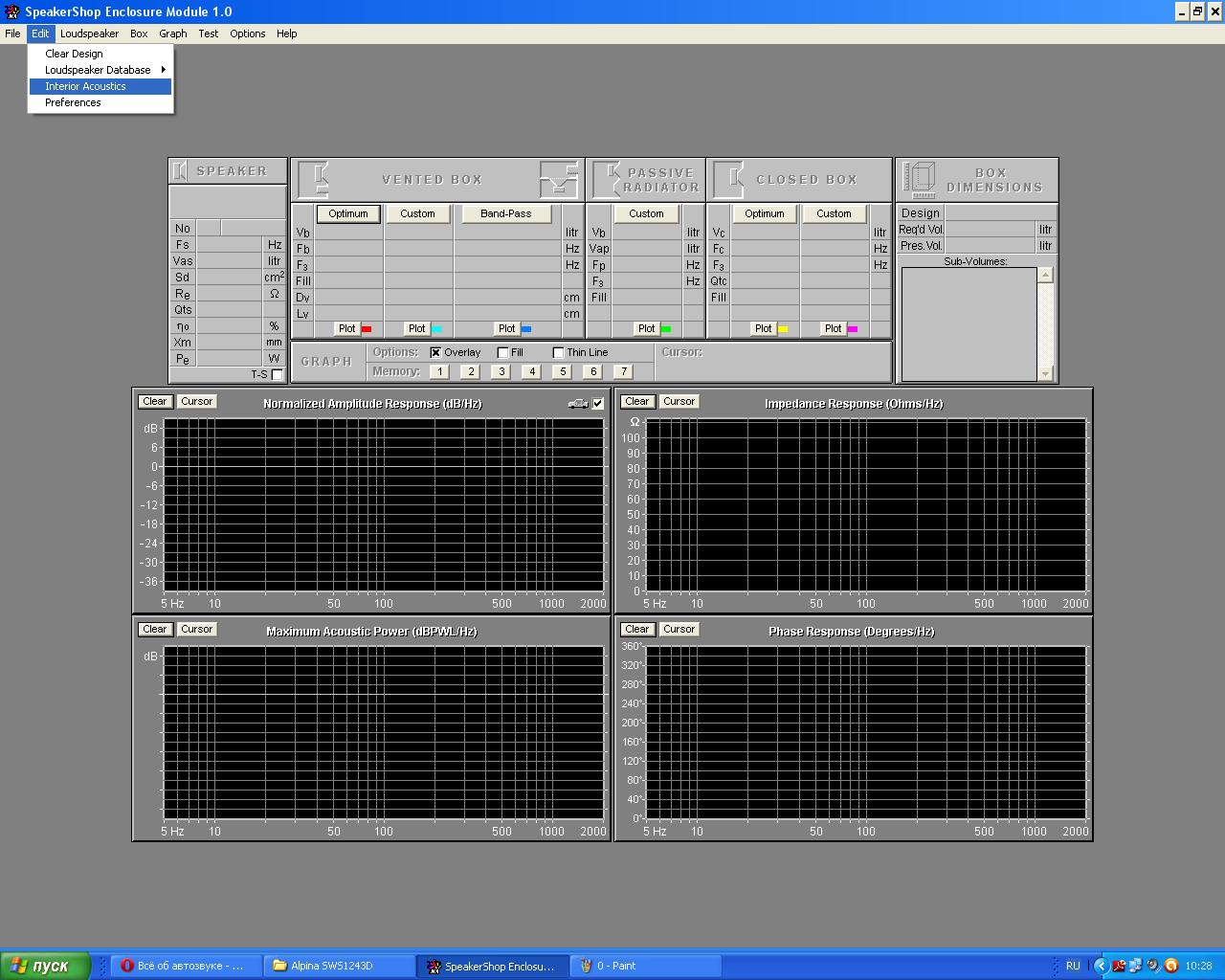
Task: Select graph memory slot 4
Action: click(x=531, y=371)
